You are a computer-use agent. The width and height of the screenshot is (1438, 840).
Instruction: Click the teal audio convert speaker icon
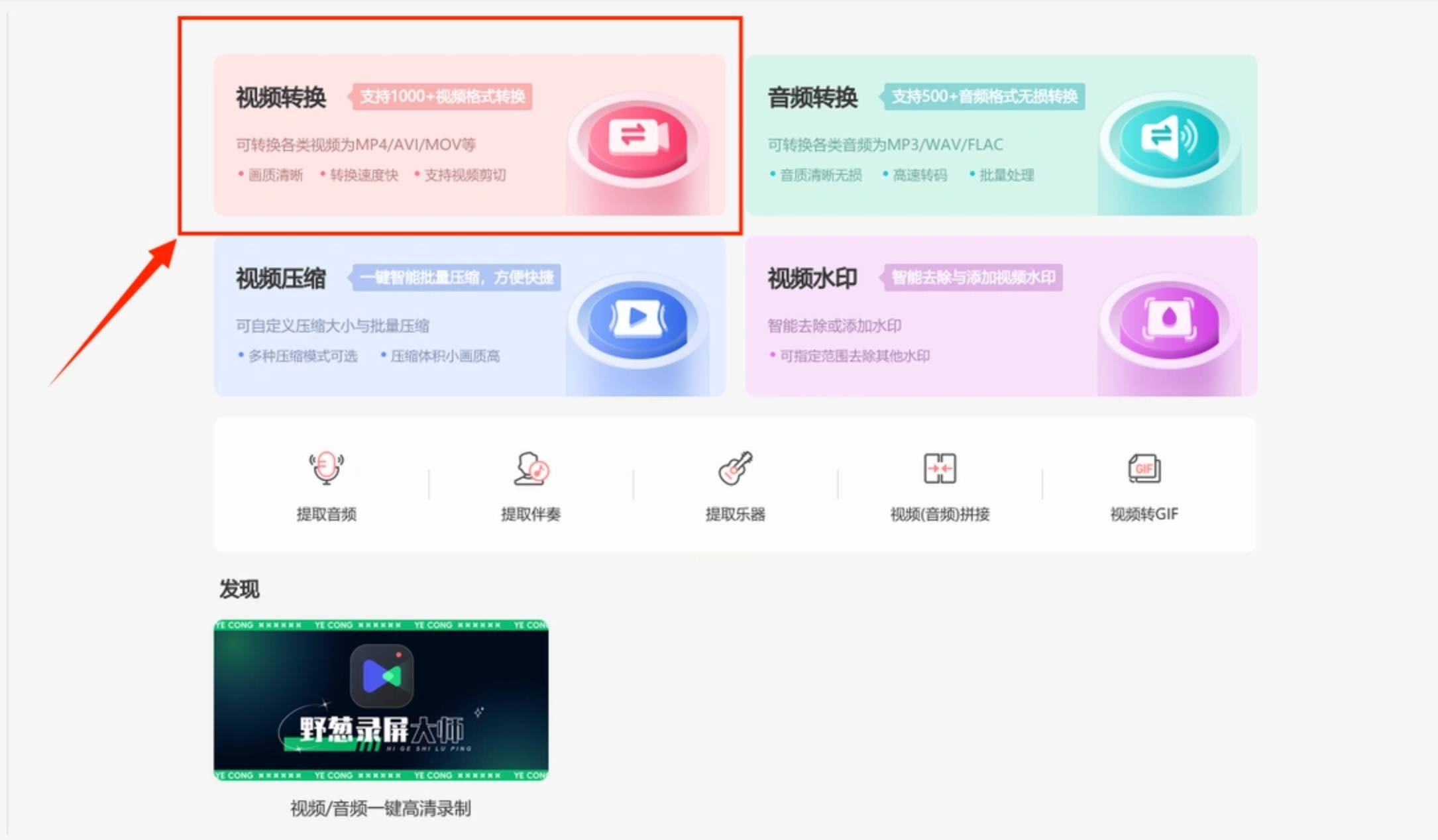click(x=1169, y=137)
